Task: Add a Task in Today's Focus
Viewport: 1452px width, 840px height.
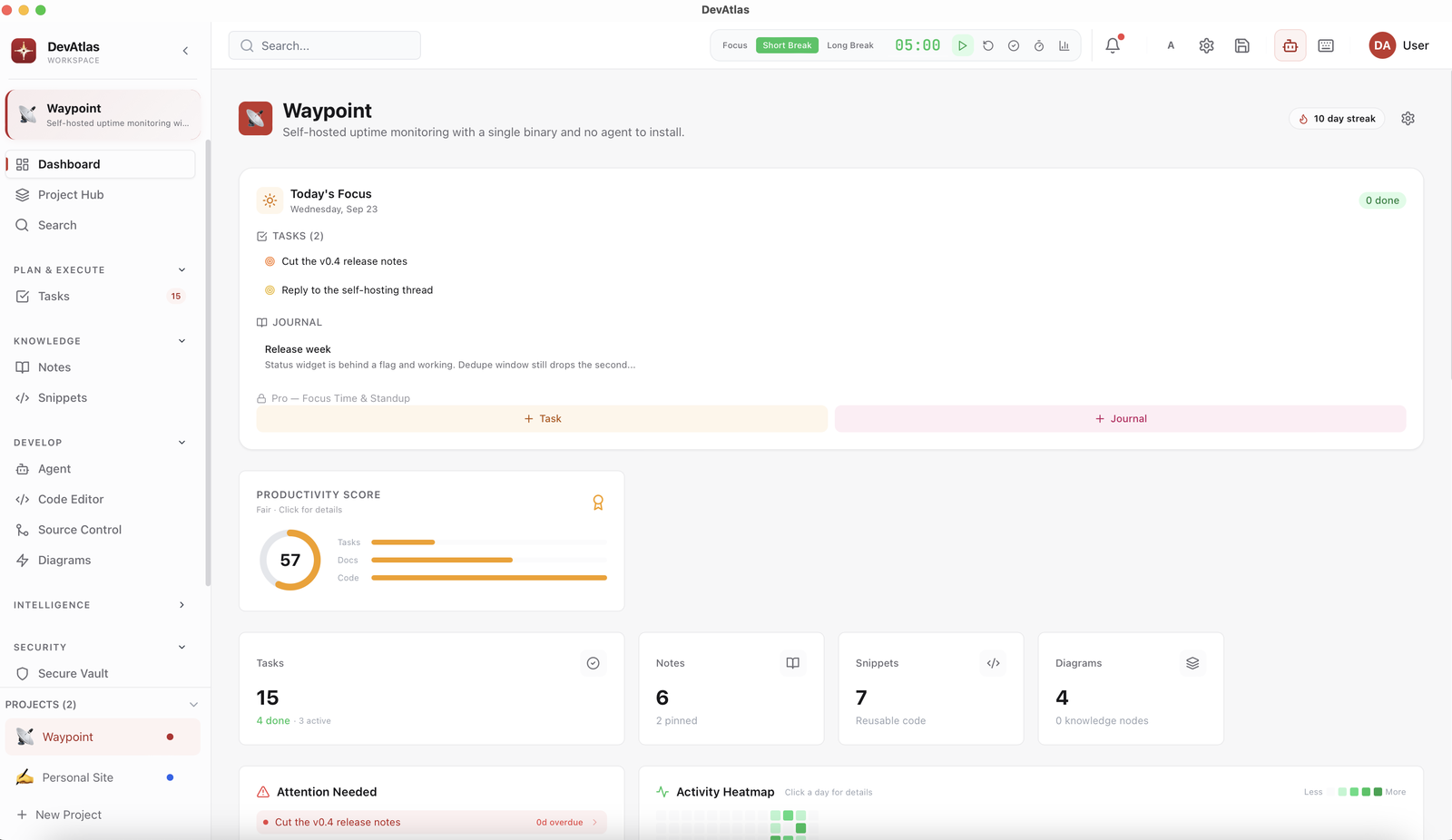Action: (x=542, y=419)
